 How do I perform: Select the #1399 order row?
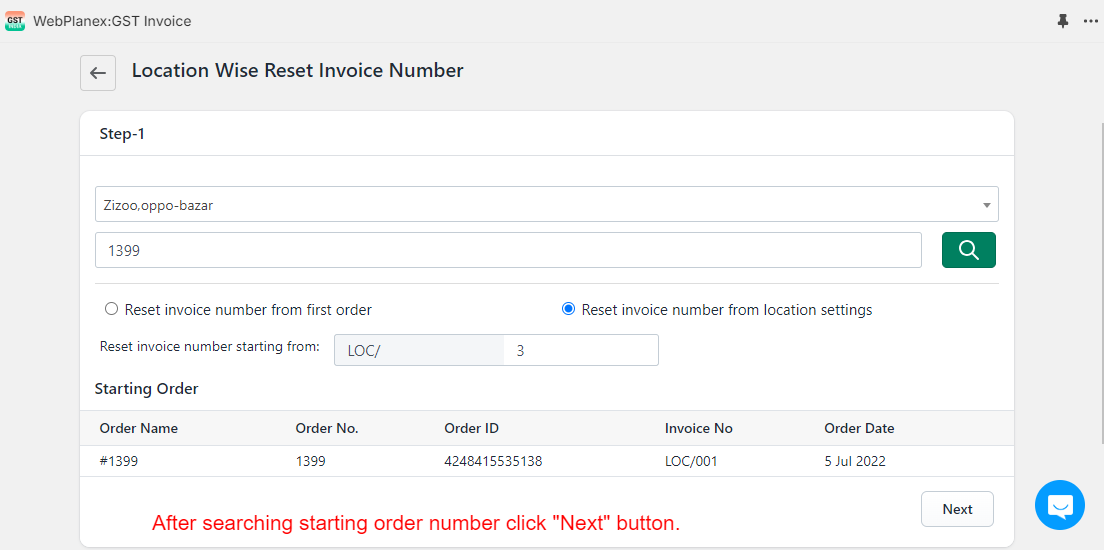[546, 461]
